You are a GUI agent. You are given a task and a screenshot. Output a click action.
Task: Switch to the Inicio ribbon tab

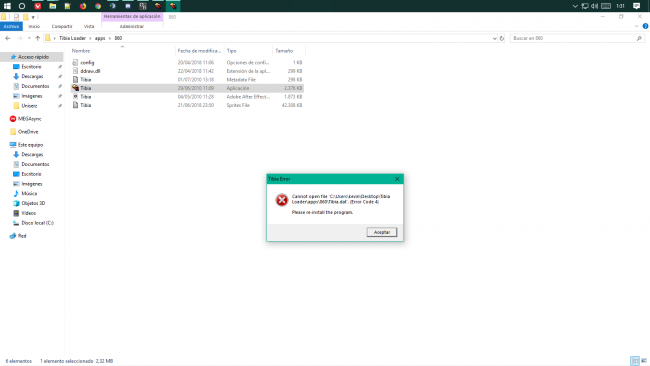(x=34, y=26)
